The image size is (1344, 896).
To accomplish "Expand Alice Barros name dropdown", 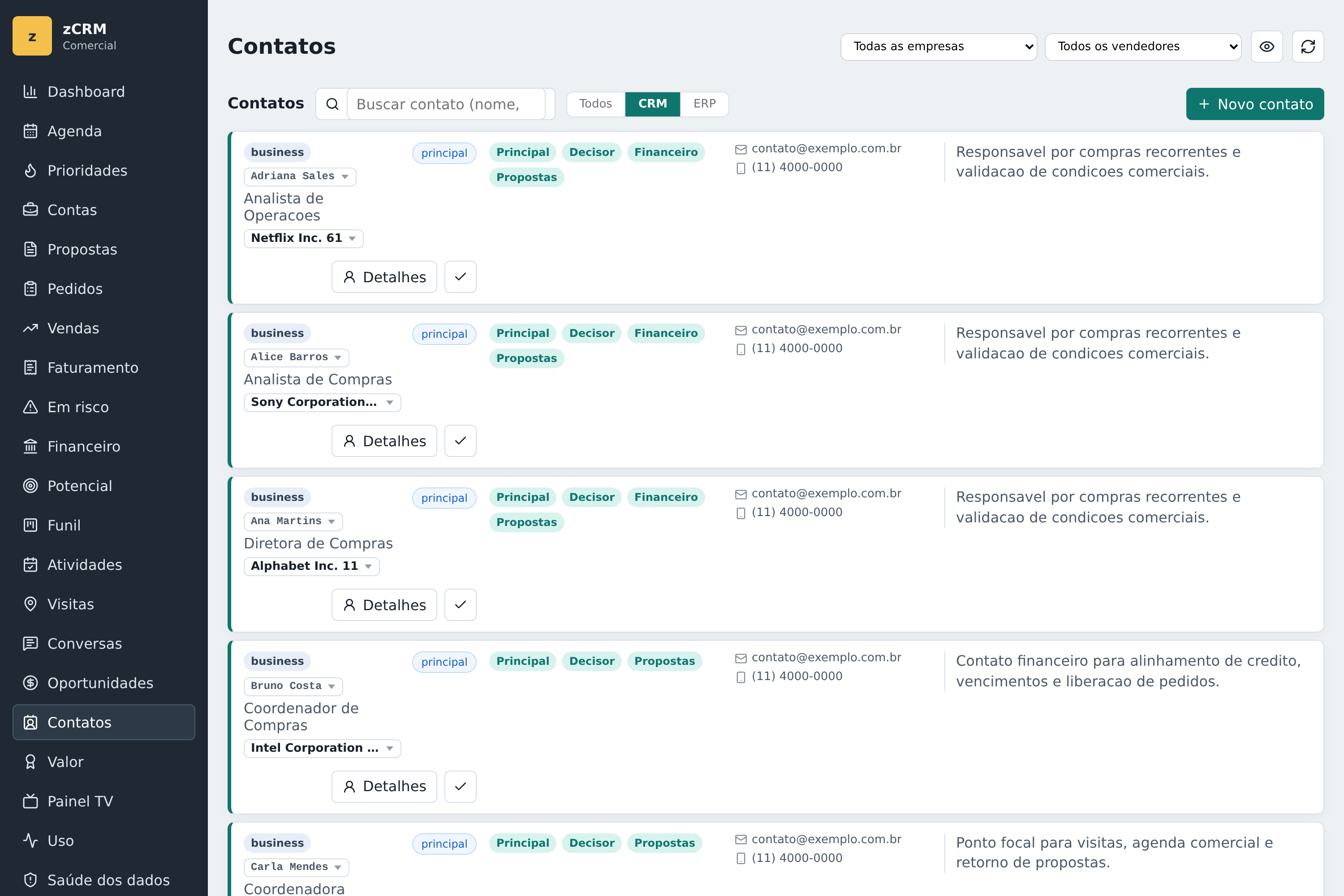I will 297,357.
